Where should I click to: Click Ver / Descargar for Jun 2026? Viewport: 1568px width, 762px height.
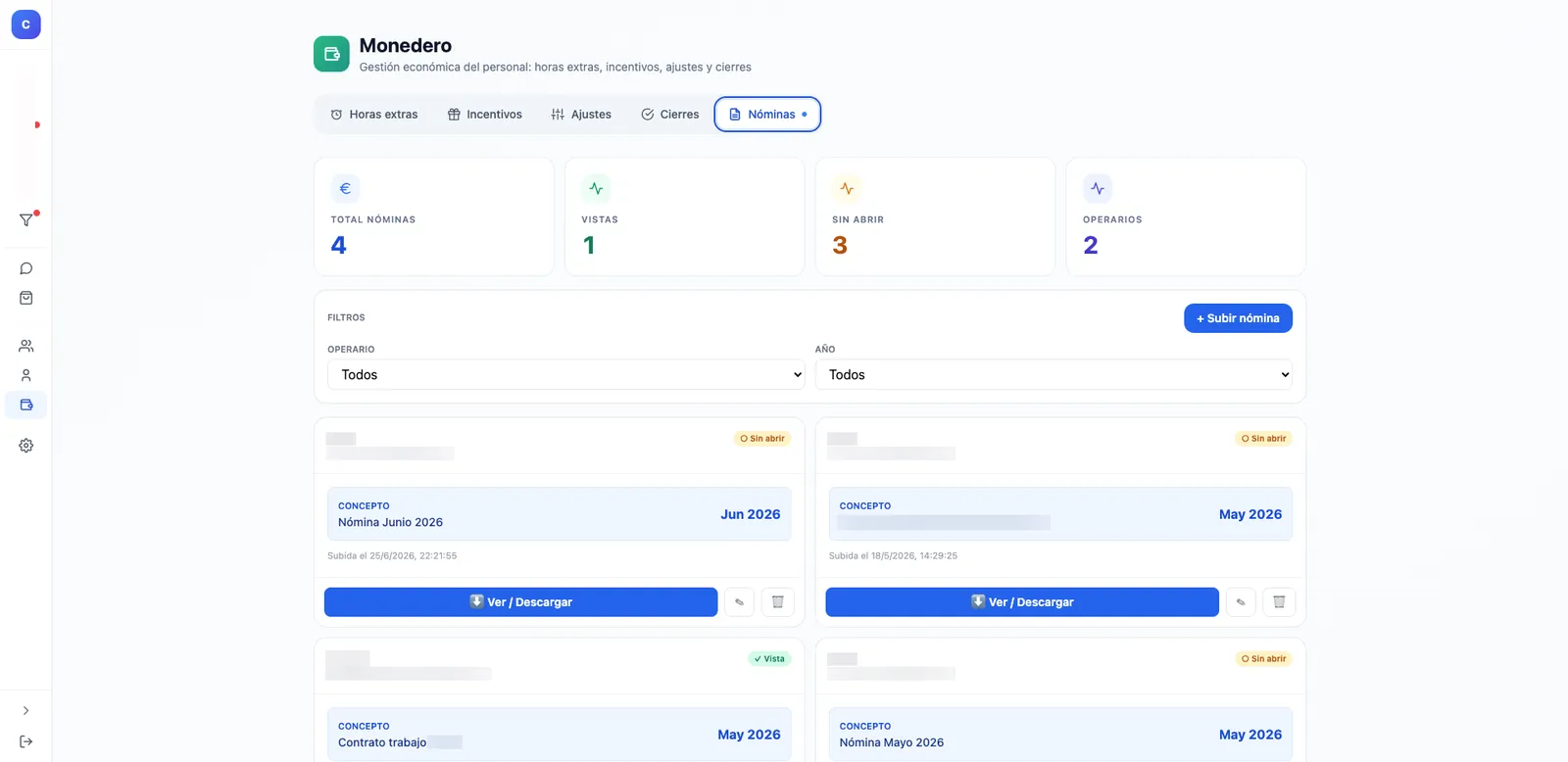pos(520,602)
